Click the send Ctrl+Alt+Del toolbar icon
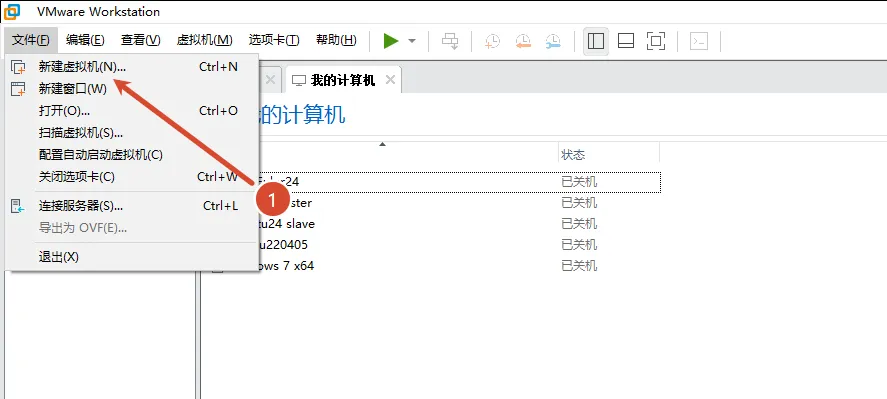Image resolution: width=887 pixels, height=399 pixels. [x=450, y=41]
